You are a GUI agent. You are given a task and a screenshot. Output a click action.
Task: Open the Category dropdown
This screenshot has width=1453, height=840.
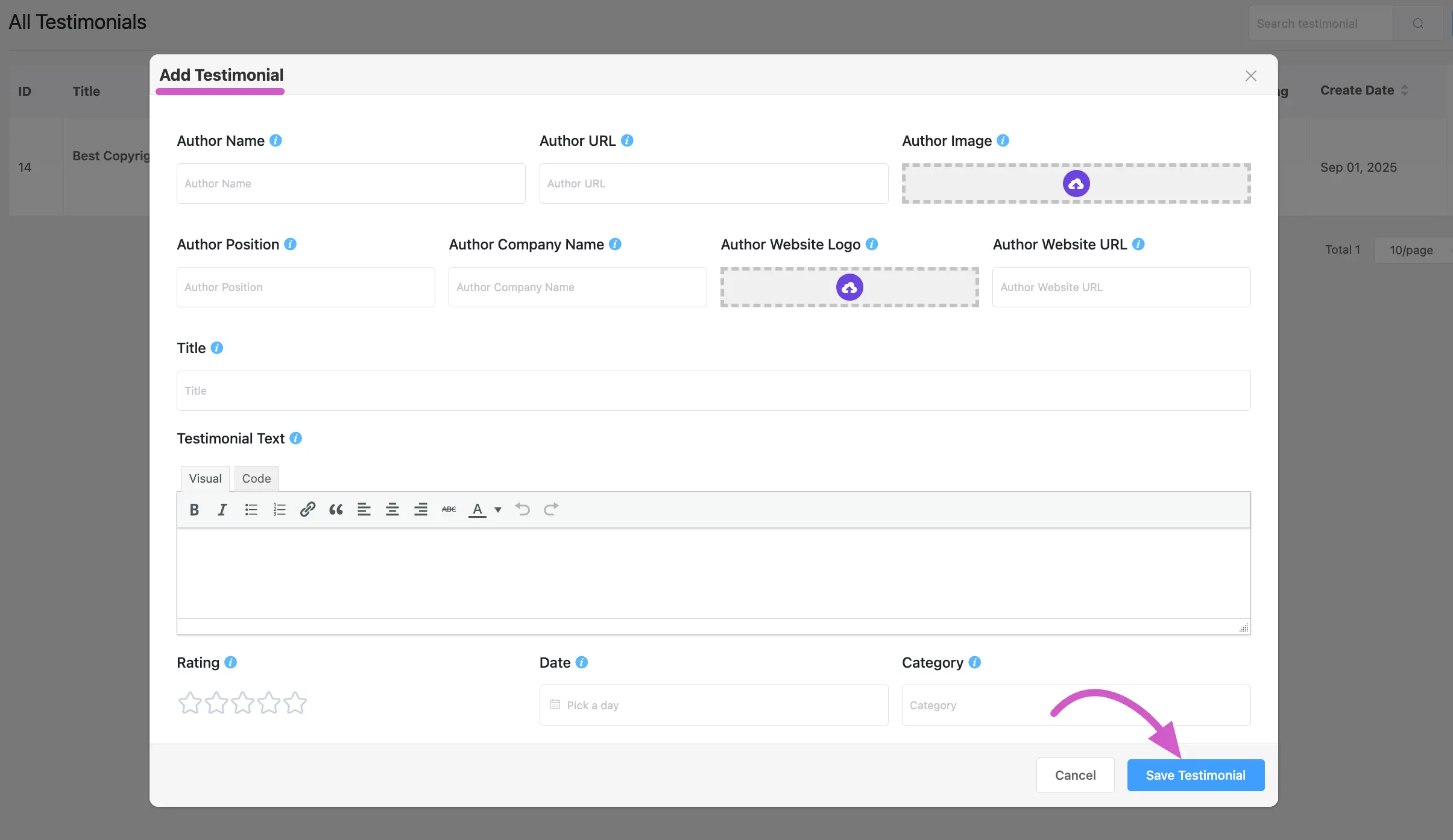pos(1076,705)
